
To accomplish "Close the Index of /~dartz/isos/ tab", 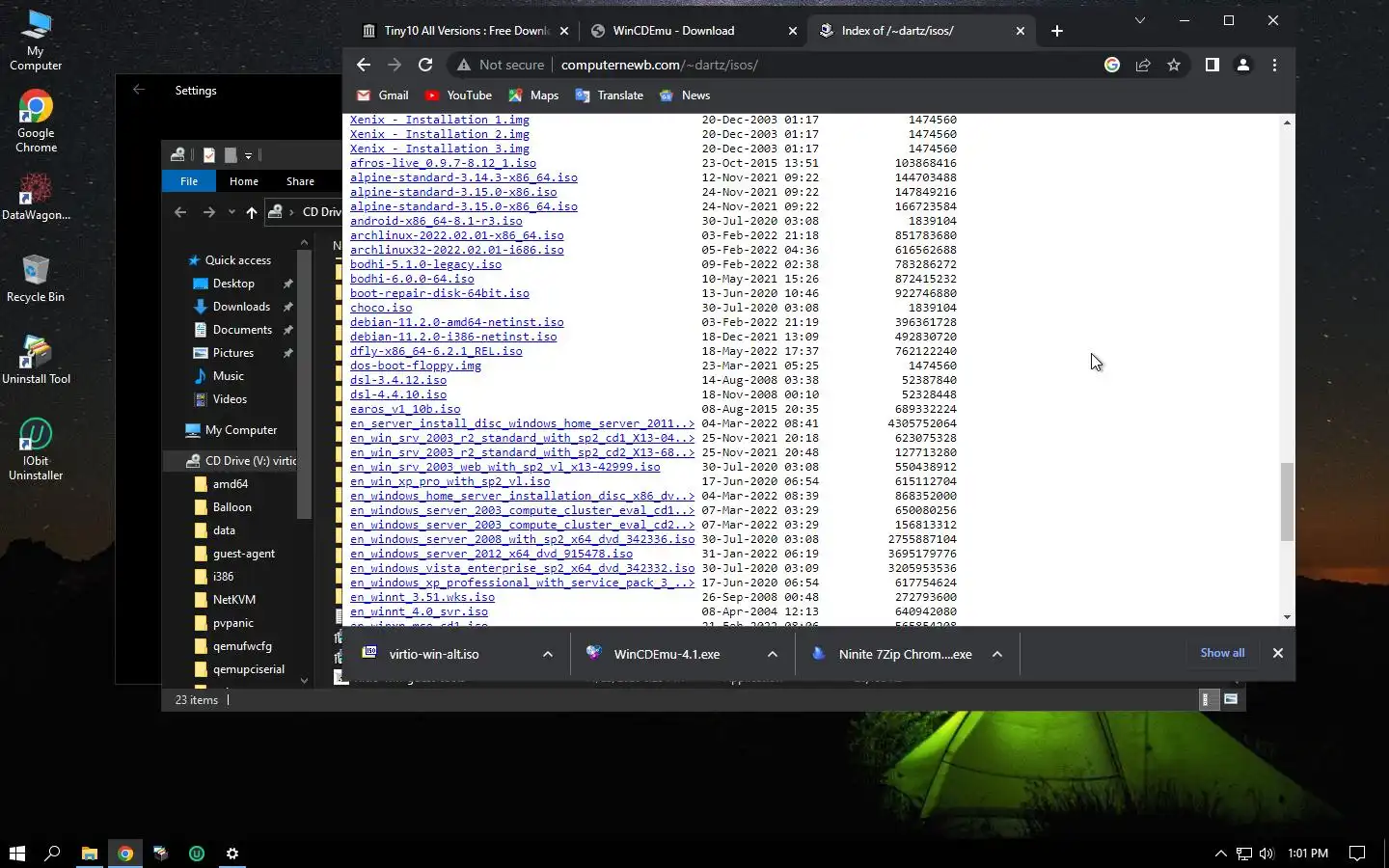I will (1021, 31).
